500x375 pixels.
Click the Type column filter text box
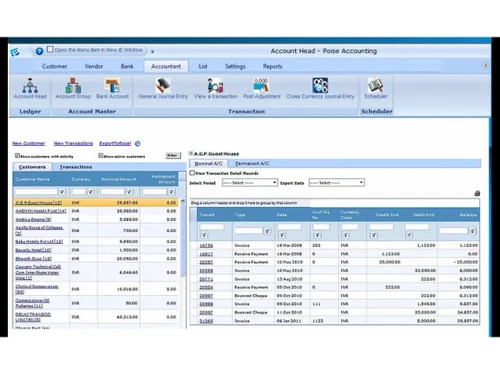pos(249,231)
